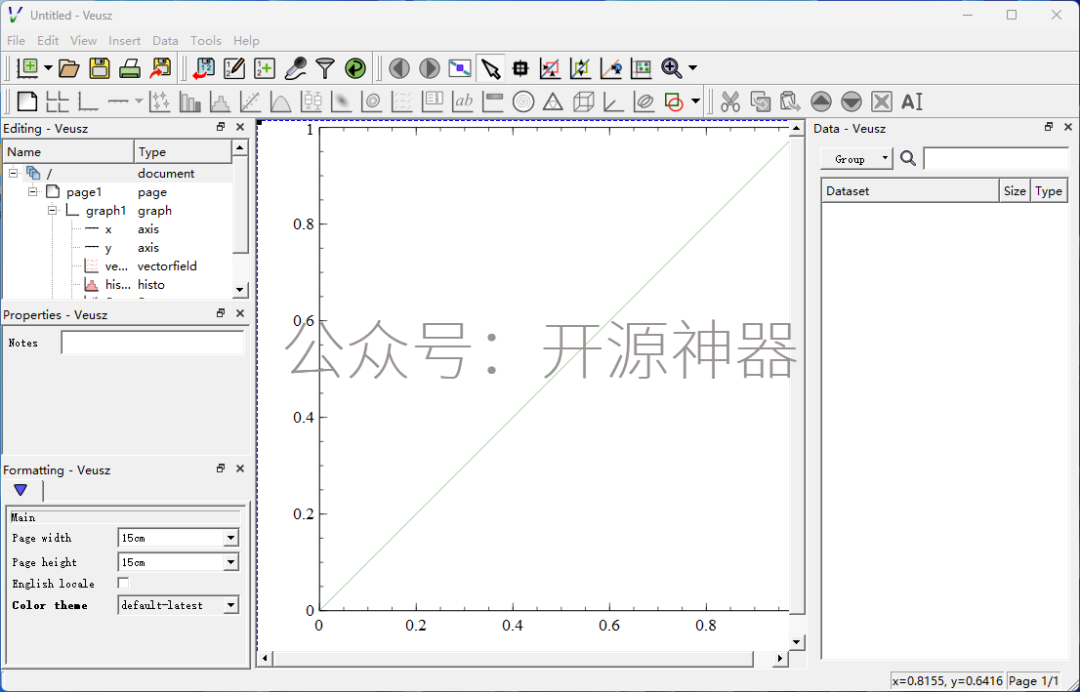Open the Data menu
The image size is (1080, 692).
coord(165,41)
